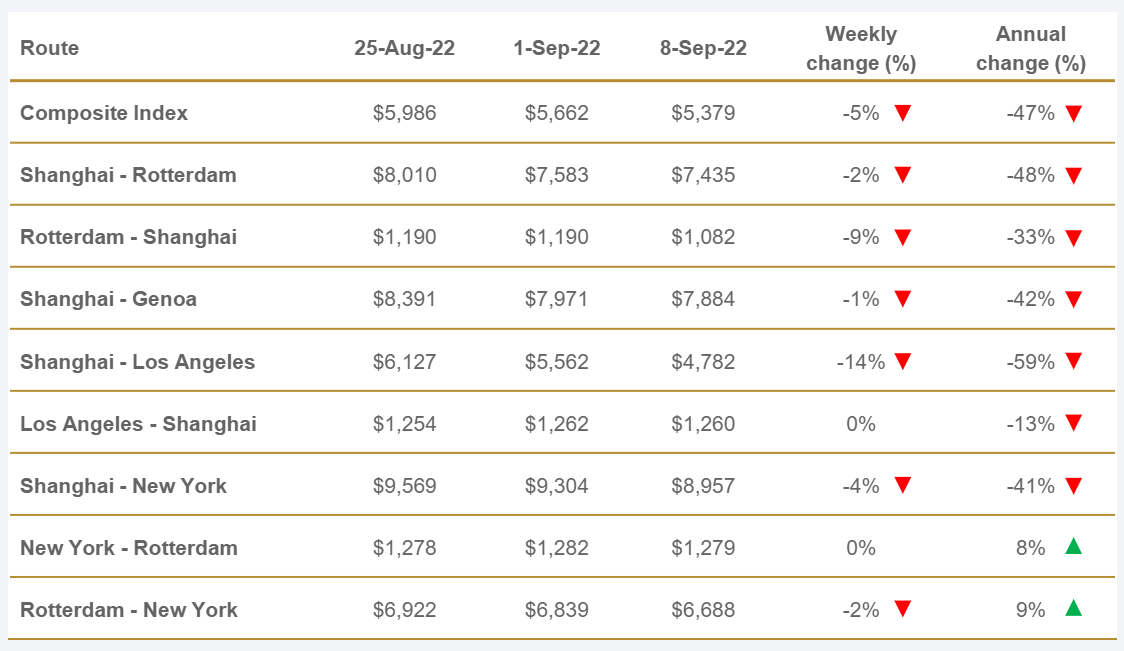1124x651 pixels.
Task: Select the Composite Index row label
Action: coord(104,113)
